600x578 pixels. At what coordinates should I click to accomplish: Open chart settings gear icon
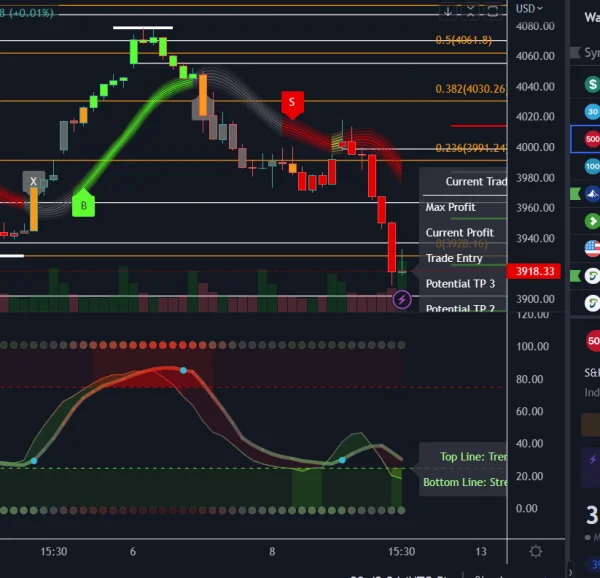[536, 551]
